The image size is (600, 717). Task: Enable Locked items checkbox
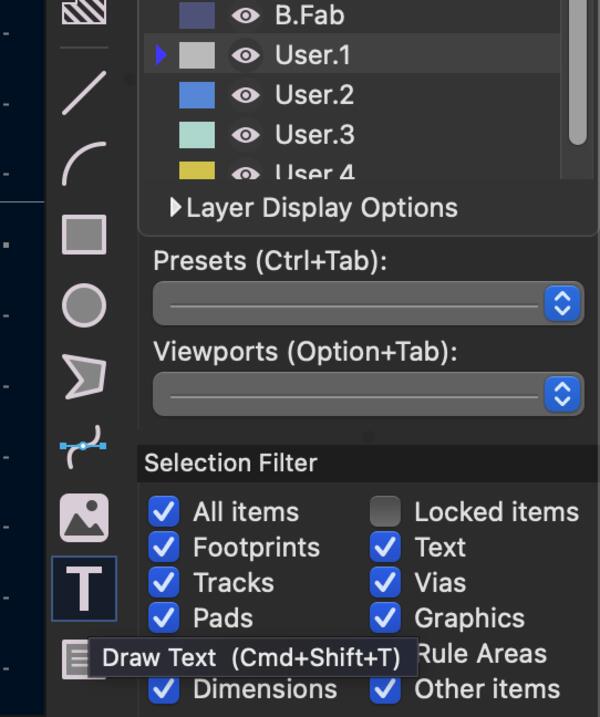click(x=385, y=511)
